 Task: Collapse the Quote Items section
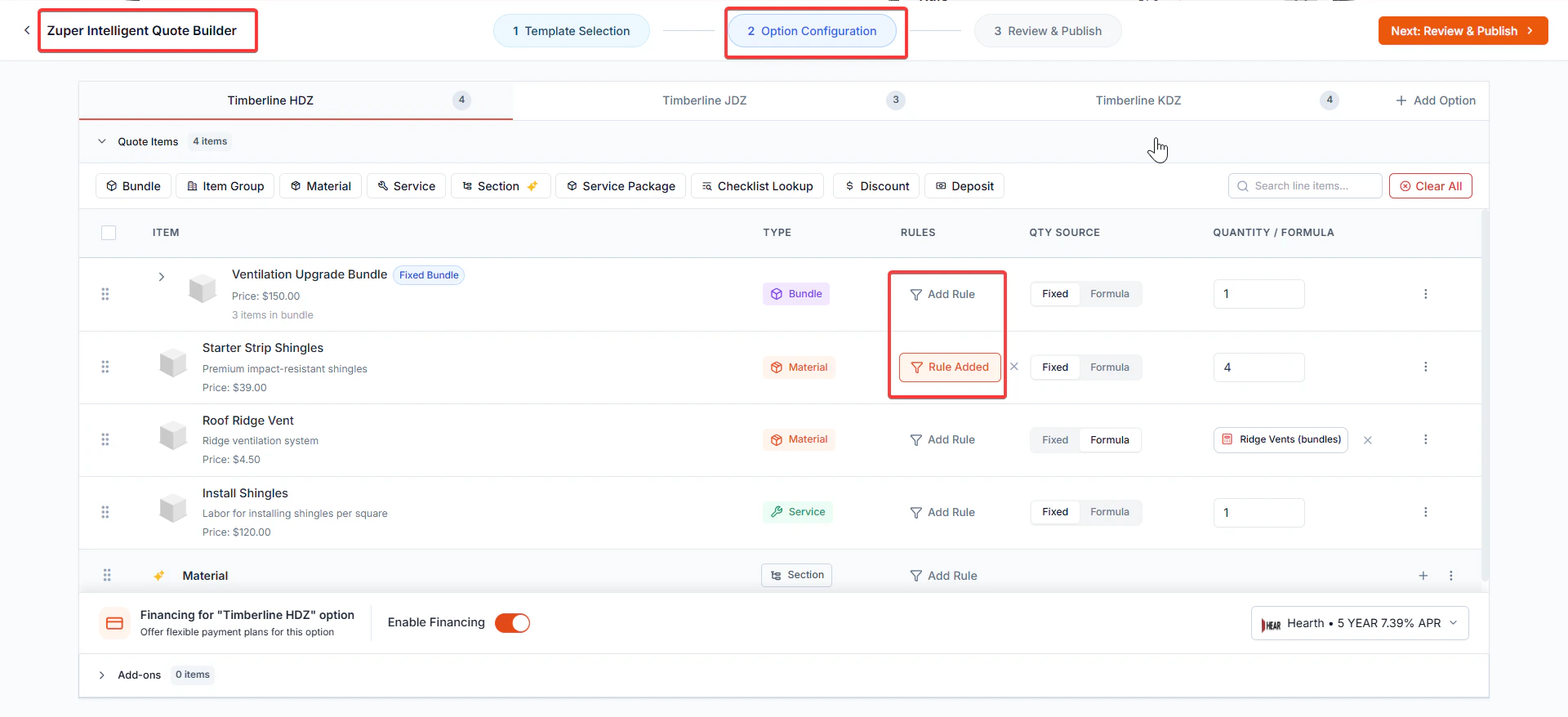coord(102,141)
